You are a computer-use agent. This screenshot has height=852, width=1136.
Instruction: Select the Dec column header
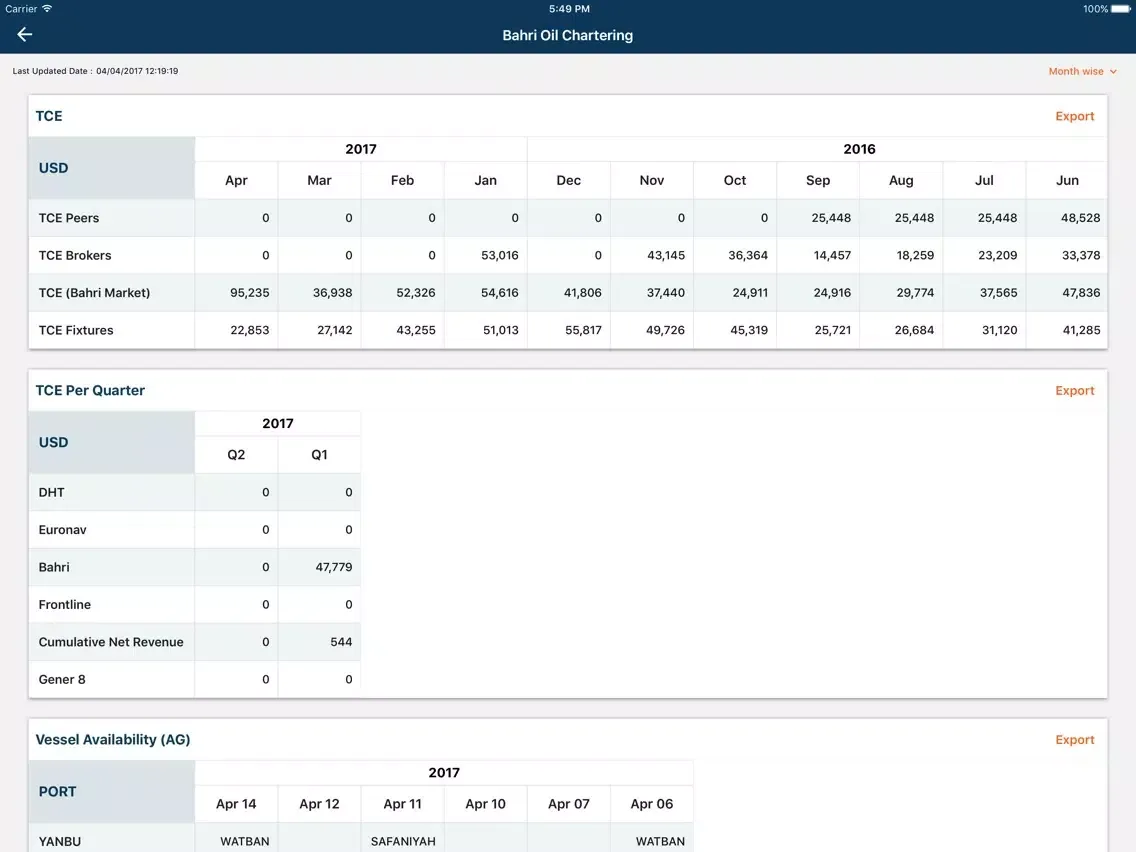point(569,180)
